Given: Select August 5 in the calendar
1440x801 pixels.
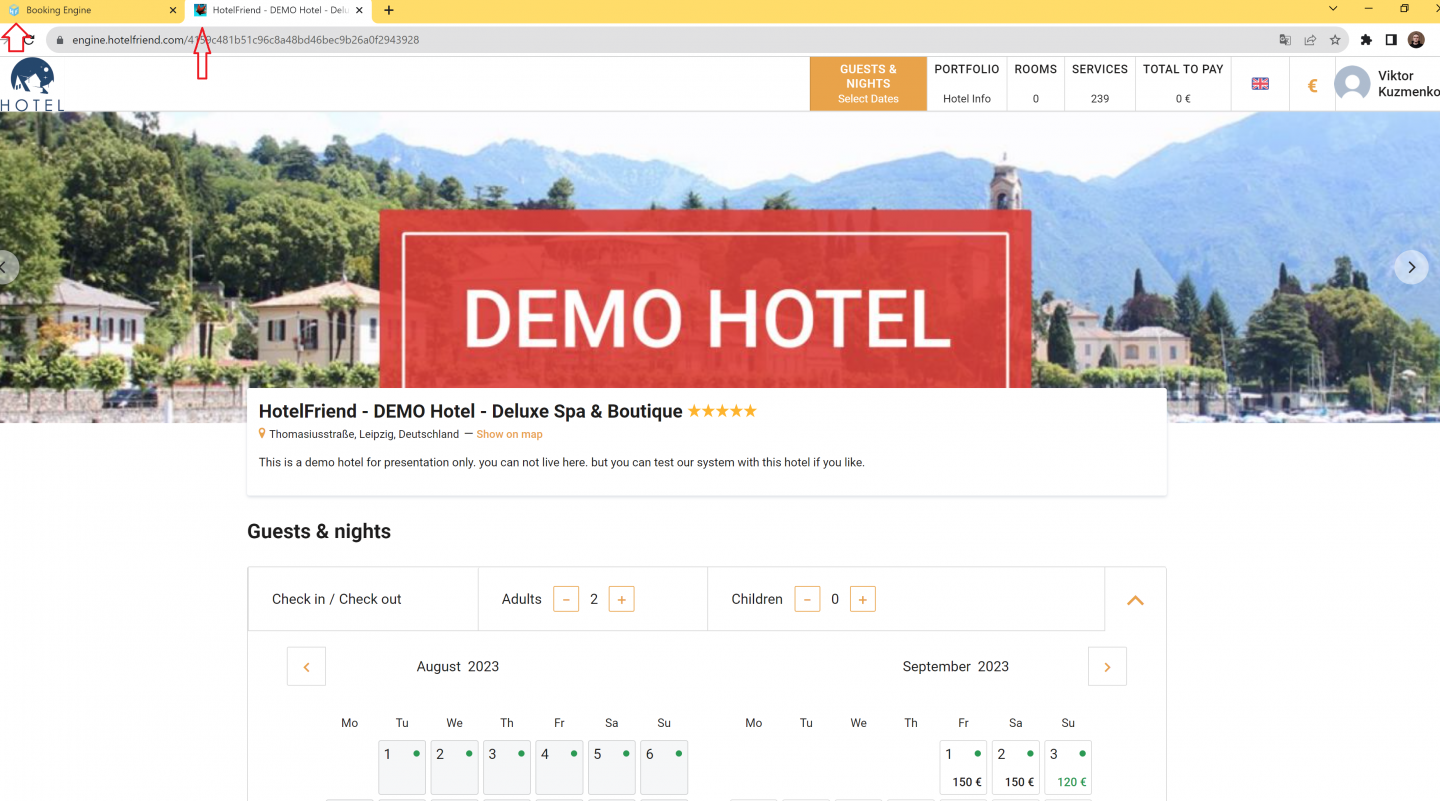Looking at the screenshot, I should click(612, 768).
